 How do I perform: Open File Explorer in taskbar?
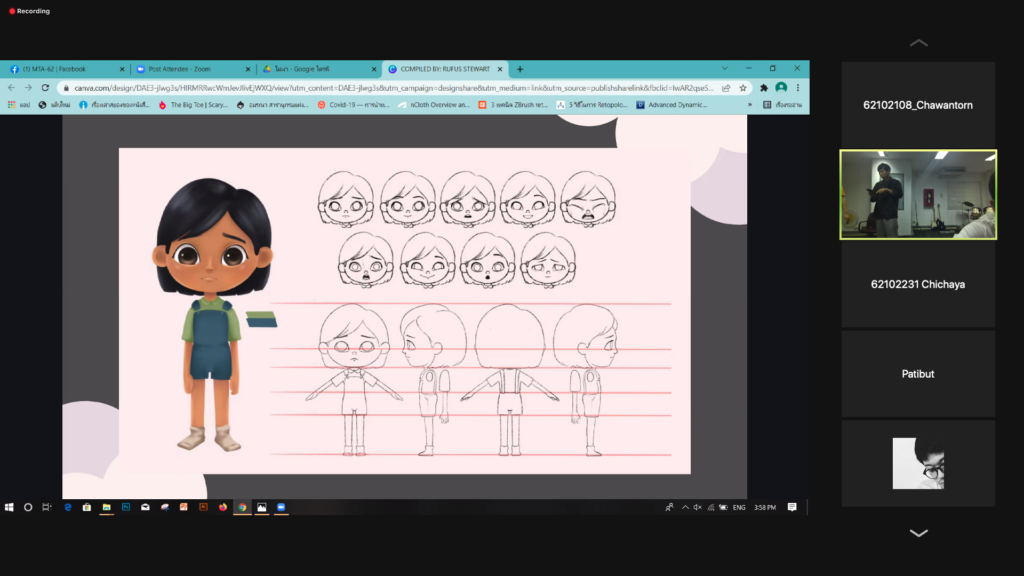point(106,507)
